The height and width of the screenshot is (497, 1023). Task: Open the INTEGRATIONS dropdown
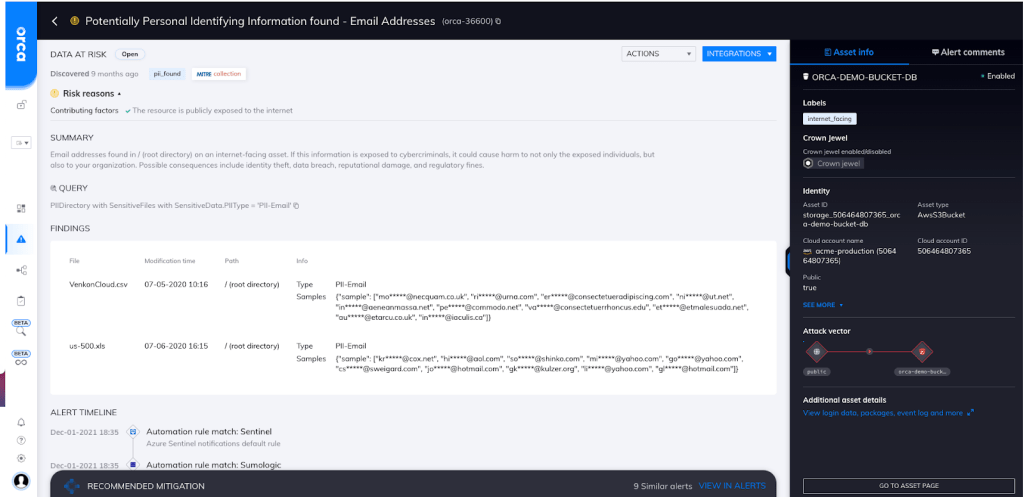pos(739,54)
